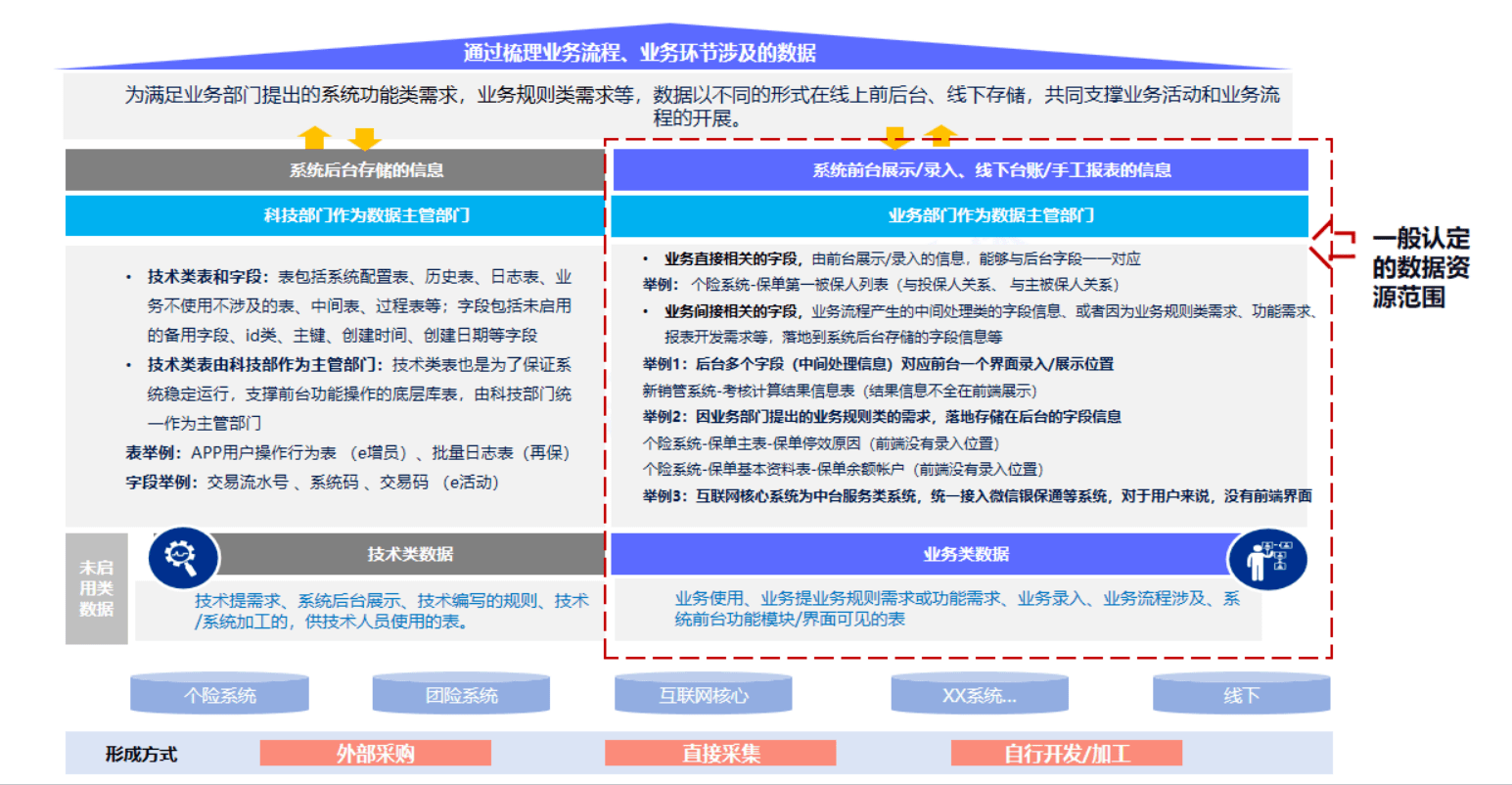Select the XX系统... database cylinder
Screen dimensions: 1512x785
click(979, 694)
